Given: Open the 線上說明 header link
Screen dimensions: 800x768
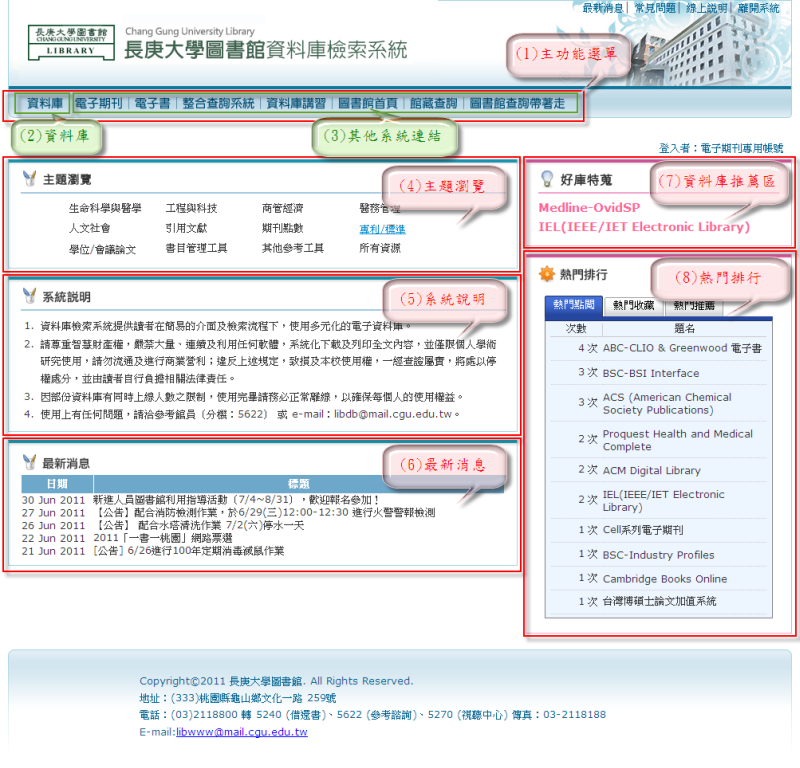Looking at the screenshot, I should click(707, 8).
